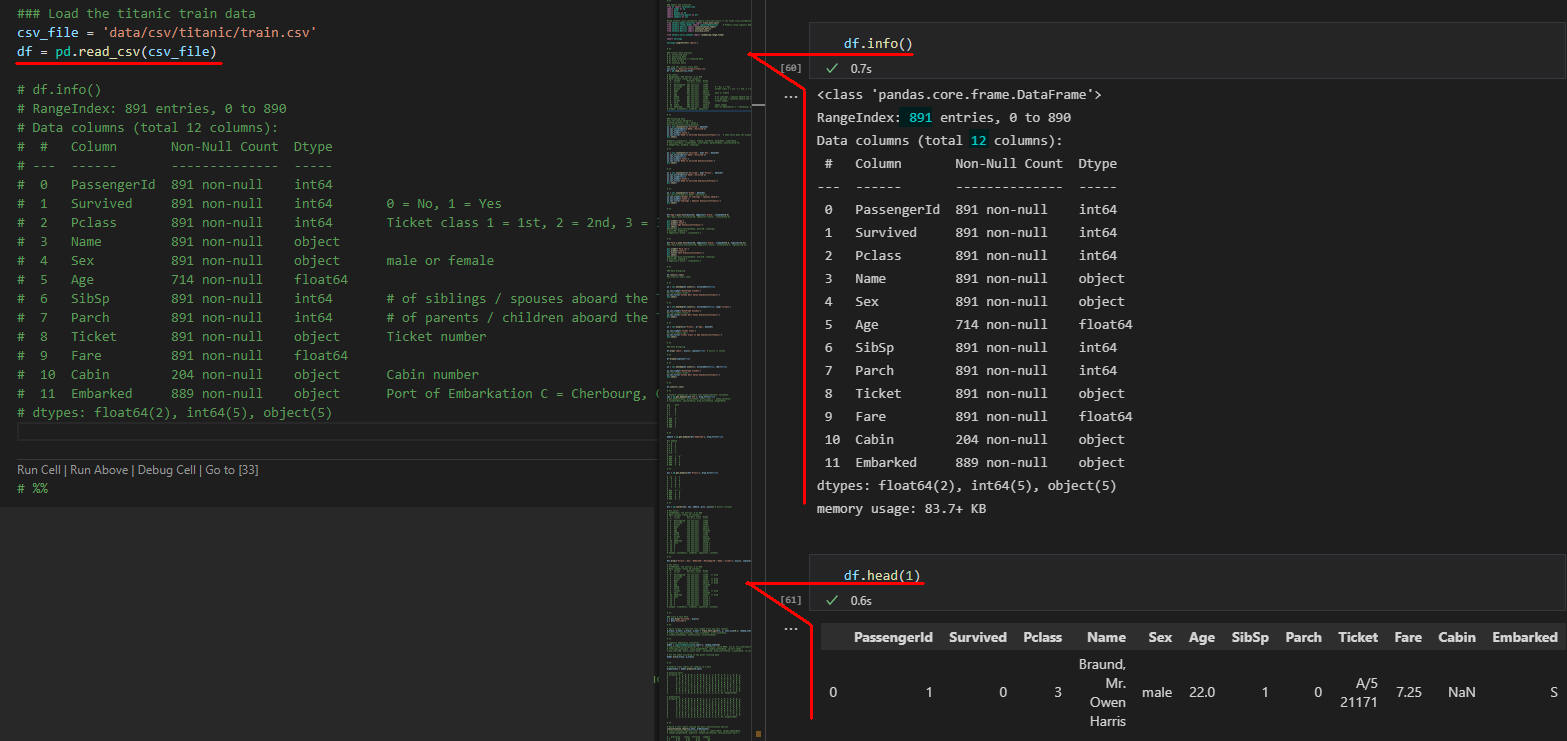Click the code minimap strip
Viewport: 1567px width, 741px height.
(x=707, y=370)
